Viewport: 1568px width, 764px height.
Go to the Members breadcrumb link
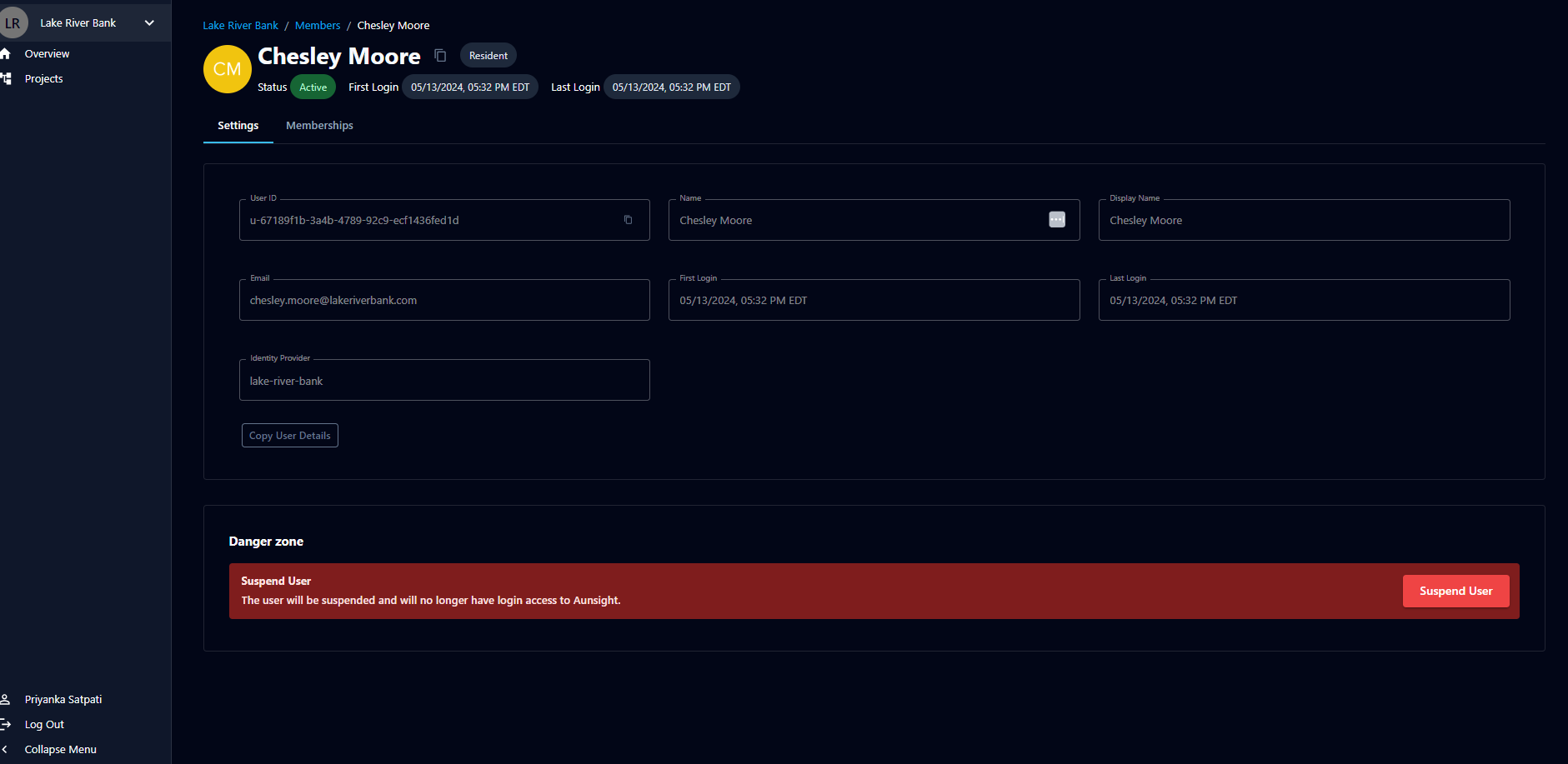click(x=318, y=26)
